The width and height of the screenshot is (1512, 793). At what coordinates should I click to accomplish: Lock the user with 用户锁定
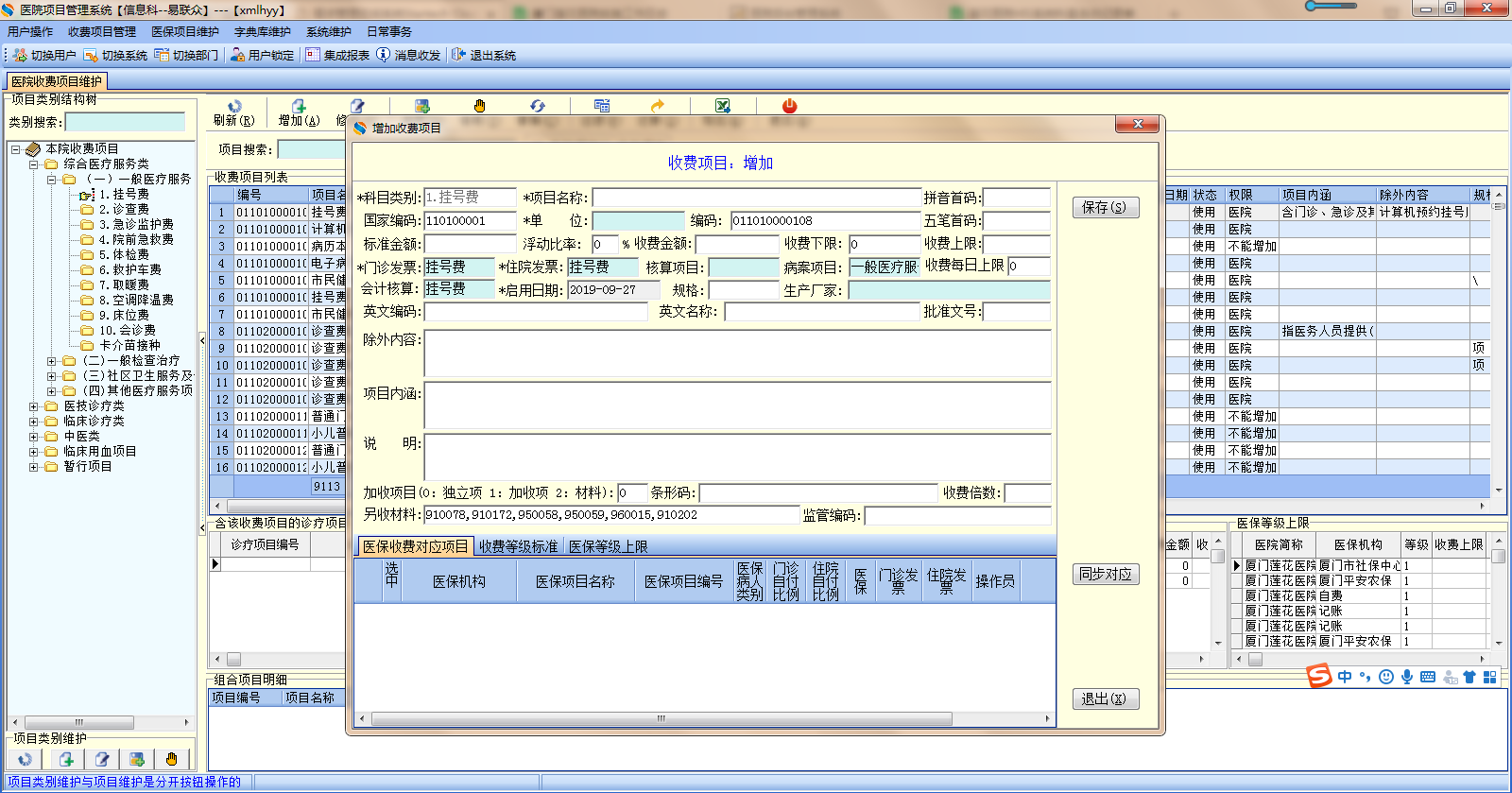pyautogui.click(x=262, y=55)
